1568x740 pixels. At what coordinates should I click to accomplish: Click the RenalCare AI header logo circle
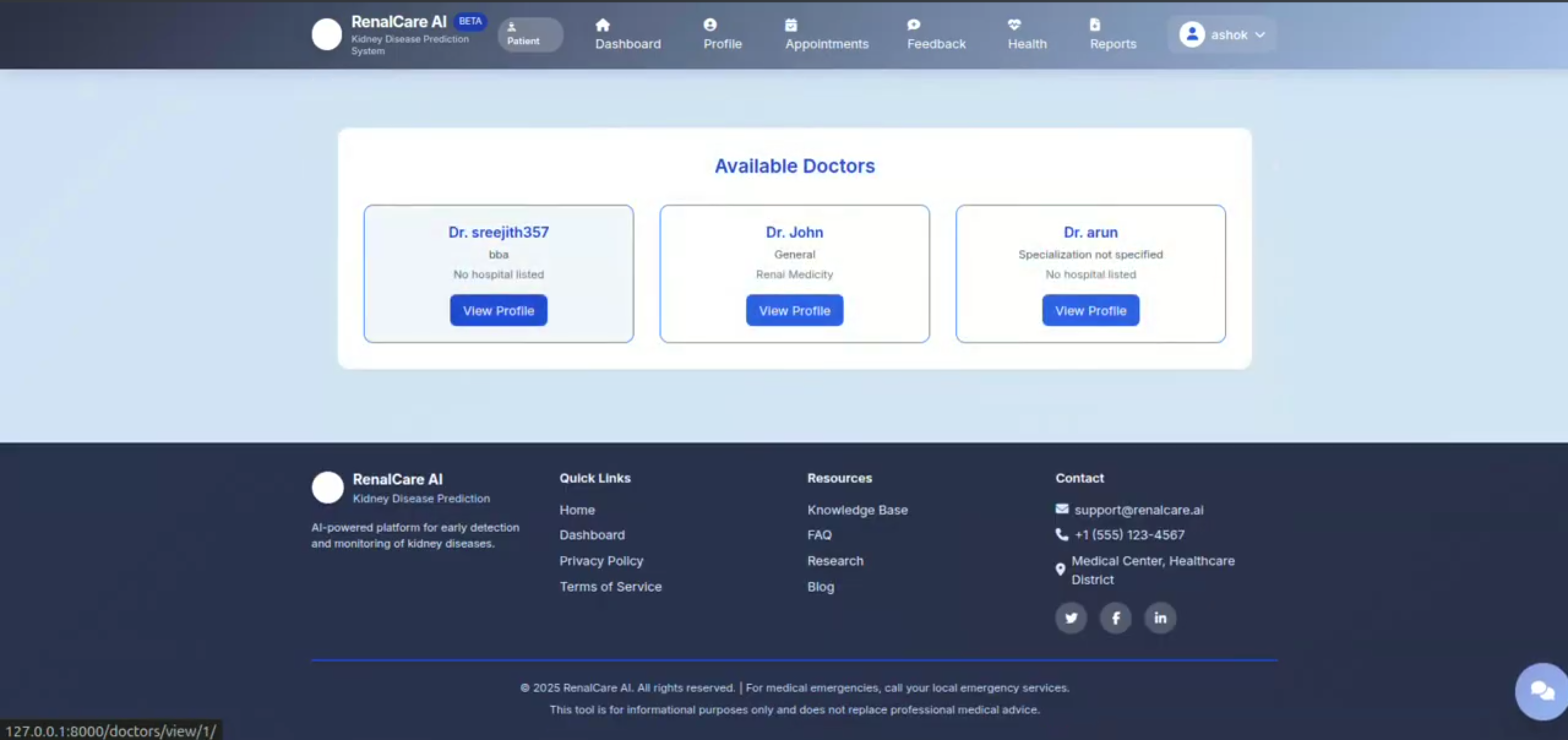(327, 34)
